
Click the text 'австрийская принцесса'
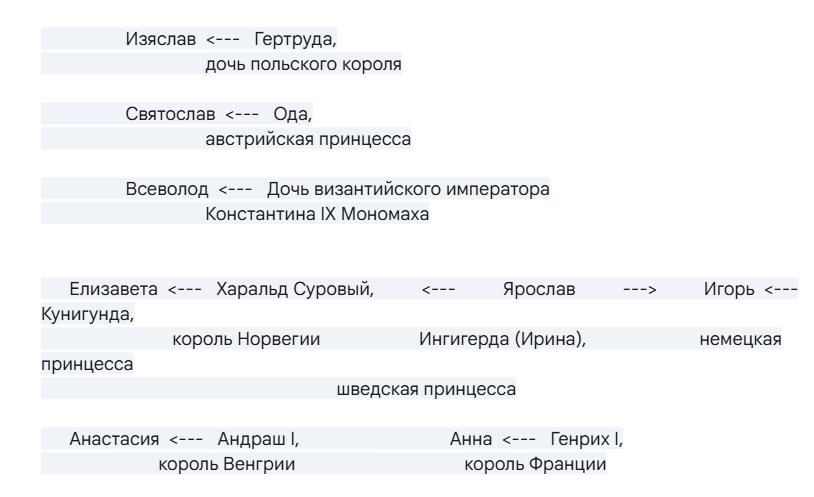(x=308, y=139)
